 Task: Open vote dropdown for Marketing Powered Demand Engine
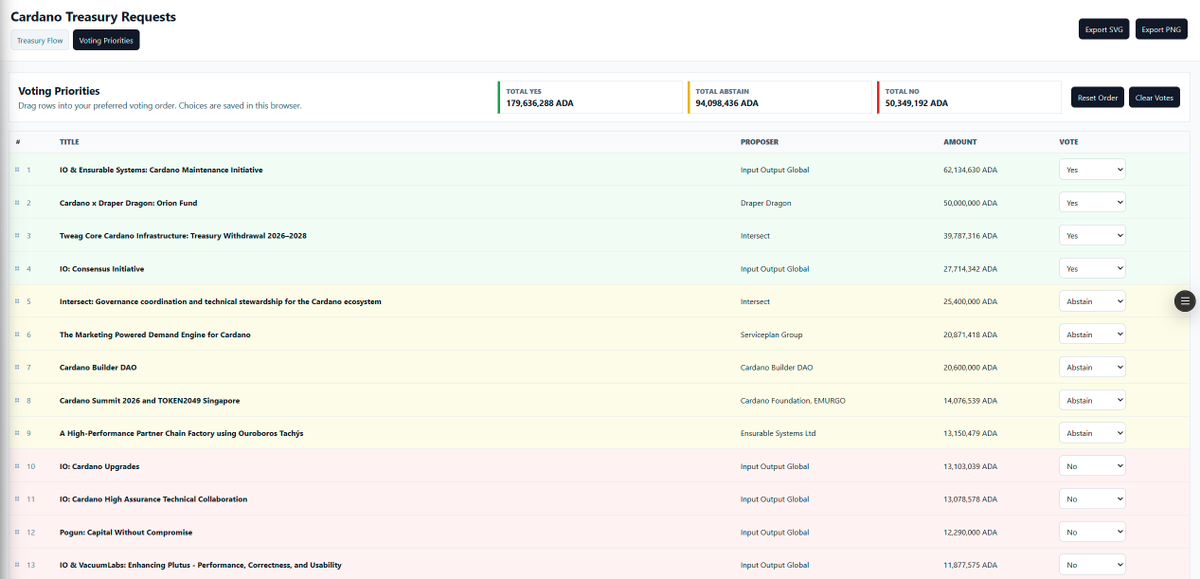[x=1092, y=334]
